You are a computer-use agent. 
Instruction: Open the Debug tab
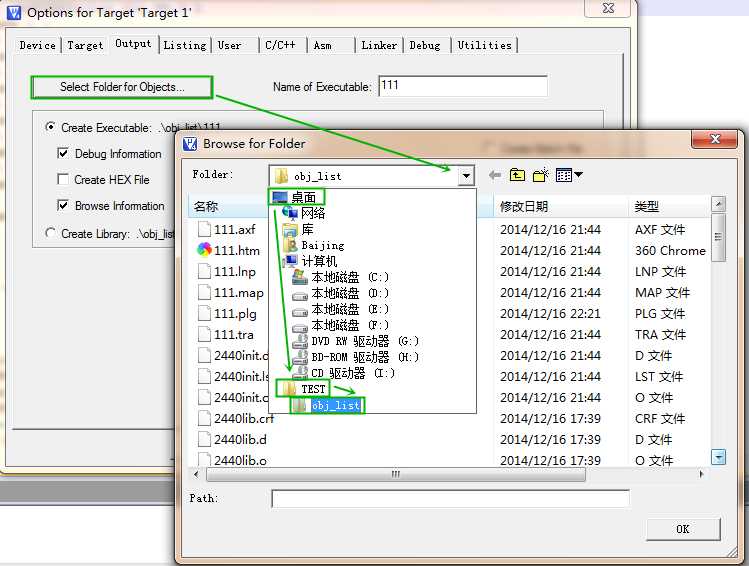coord(425,45)
